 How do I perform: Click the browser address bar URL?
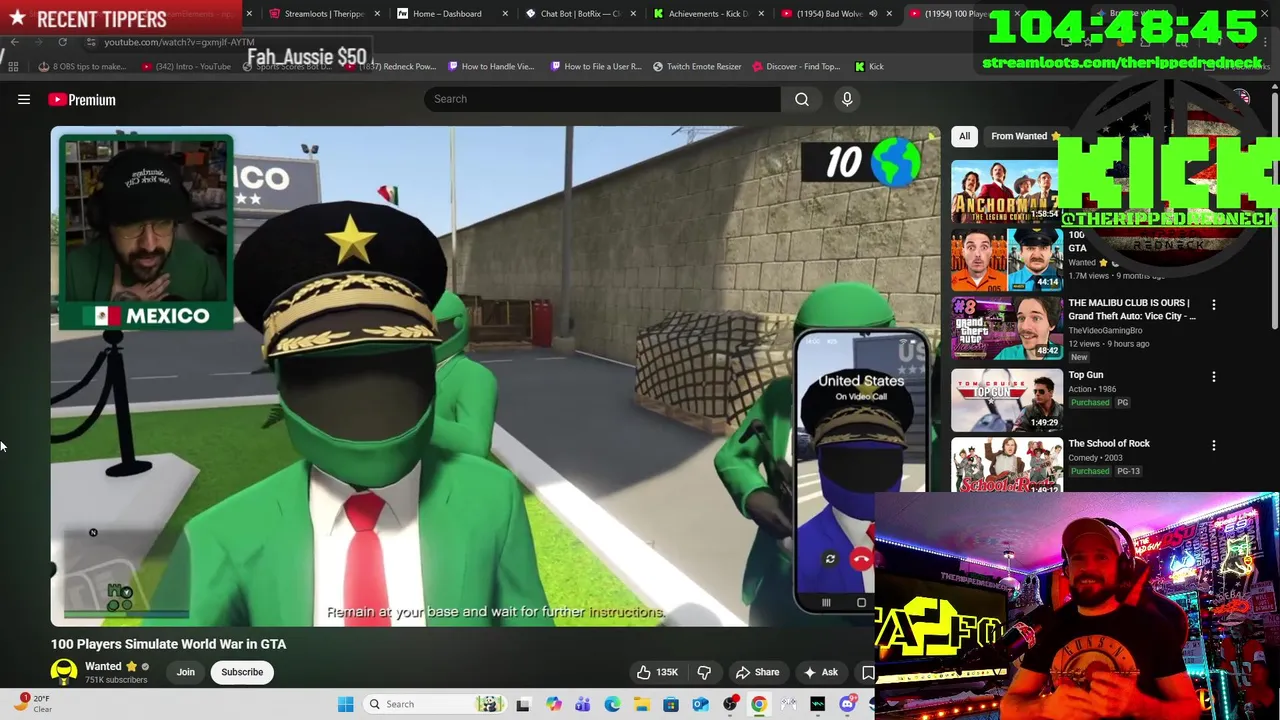pyautogui.click(x=179, y=42)
